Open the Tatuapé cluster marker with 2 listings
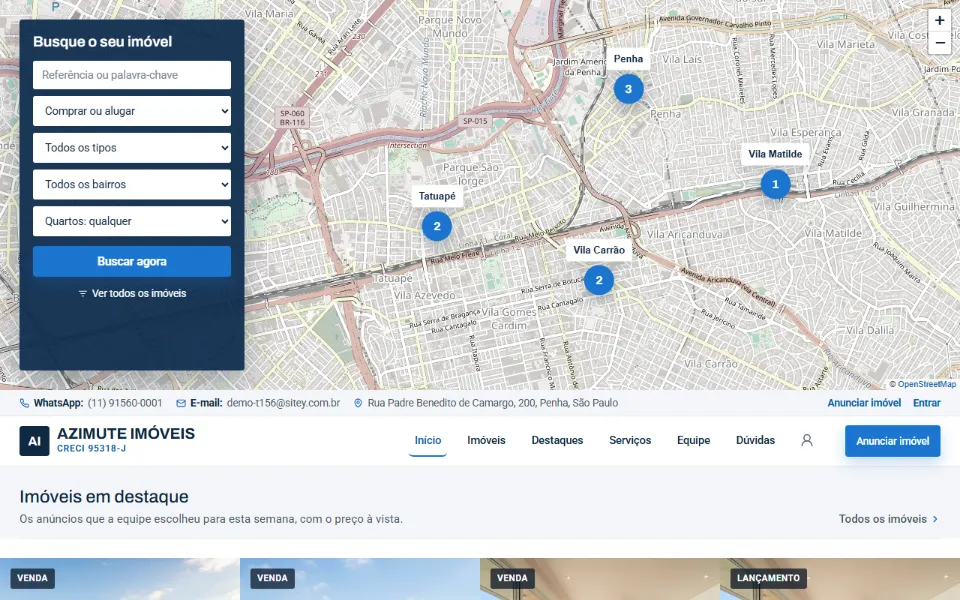The image size is (960, 600). point(437,226)
